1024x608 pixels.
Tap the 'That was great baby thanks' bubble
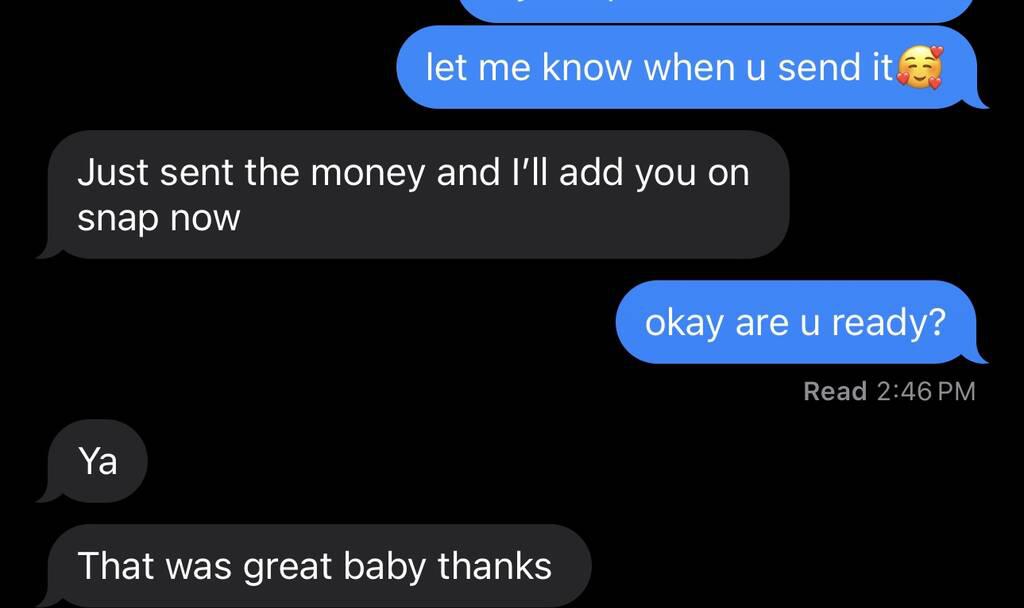(315, 566)
